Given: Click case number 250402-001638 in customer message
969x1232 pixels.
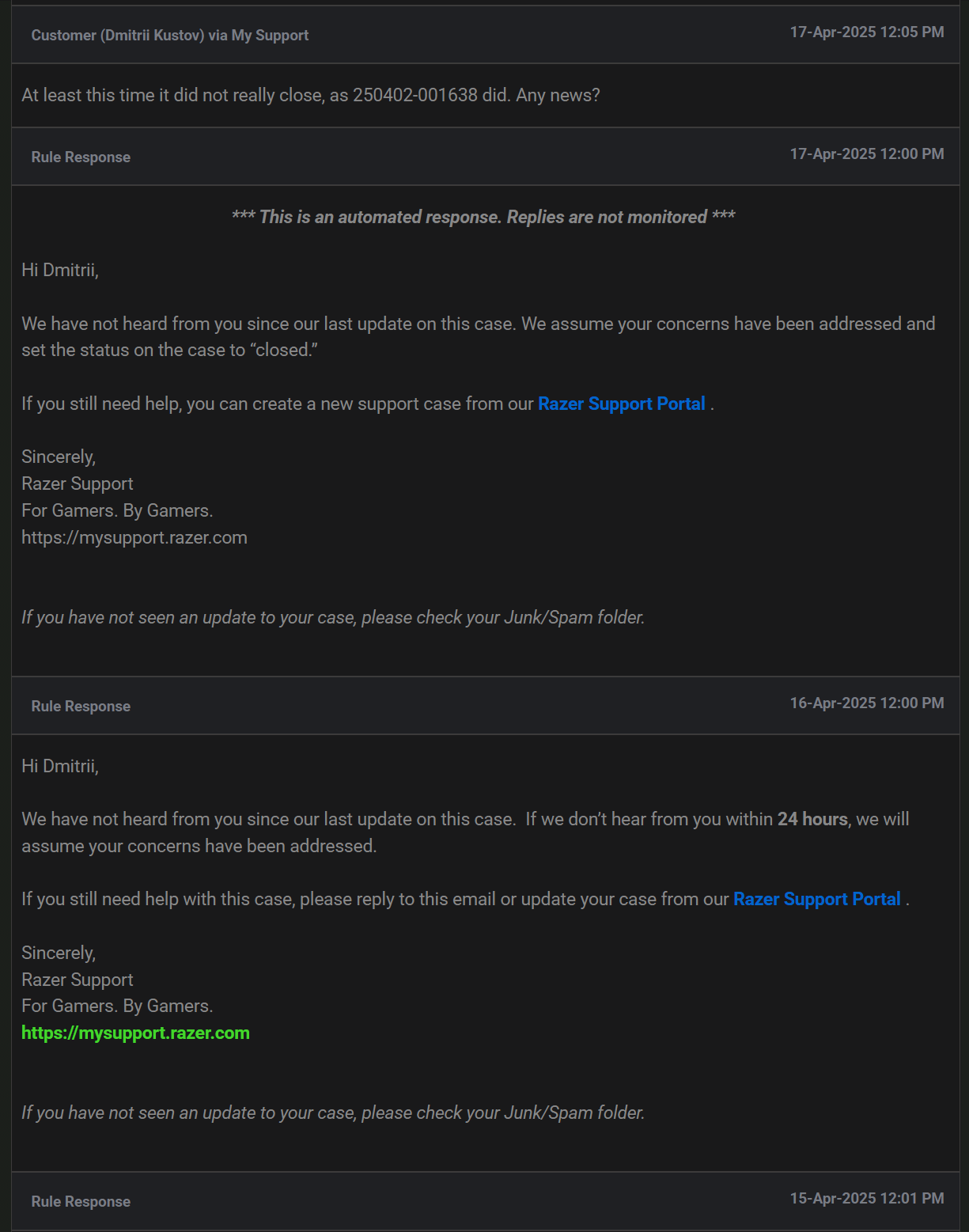Looking at the screenshot, I should click(x=415, y=95).
